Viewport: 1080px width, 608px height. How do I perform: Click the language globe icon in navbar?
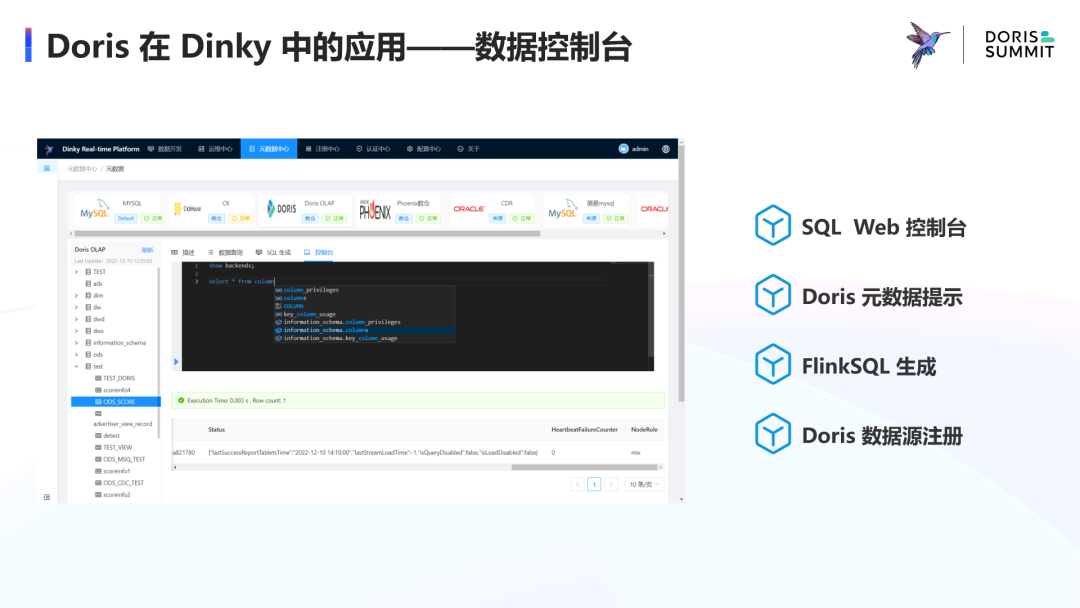click(665, 149)
